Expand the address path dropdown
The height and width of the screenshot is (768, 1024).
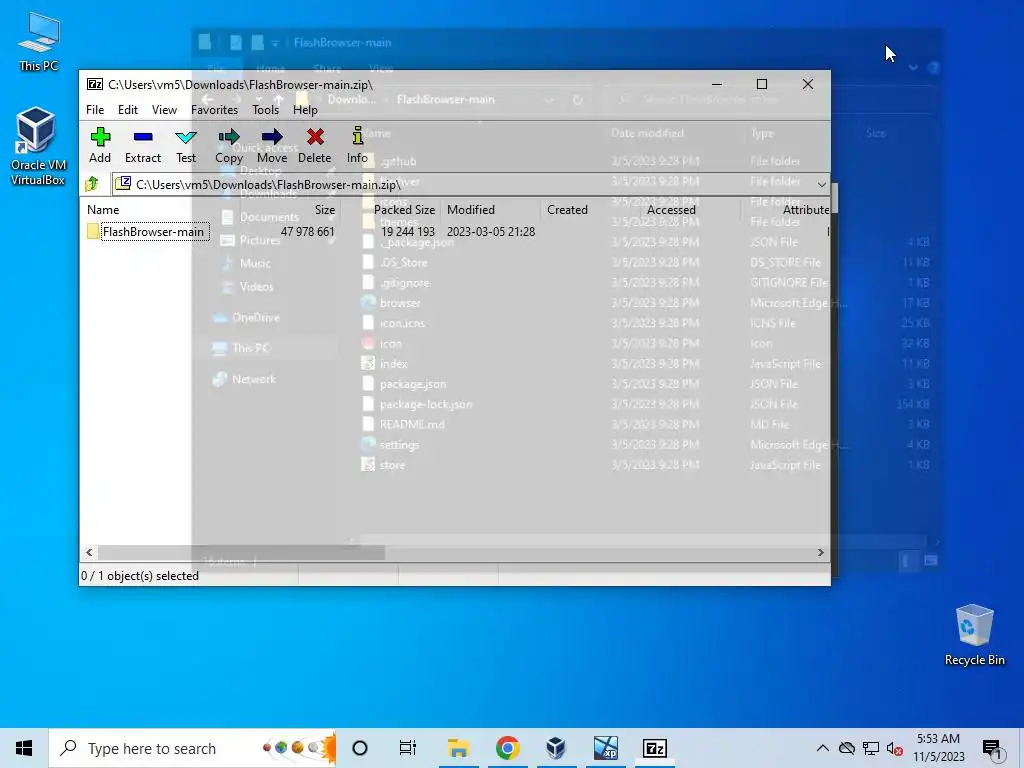point(822,184)
